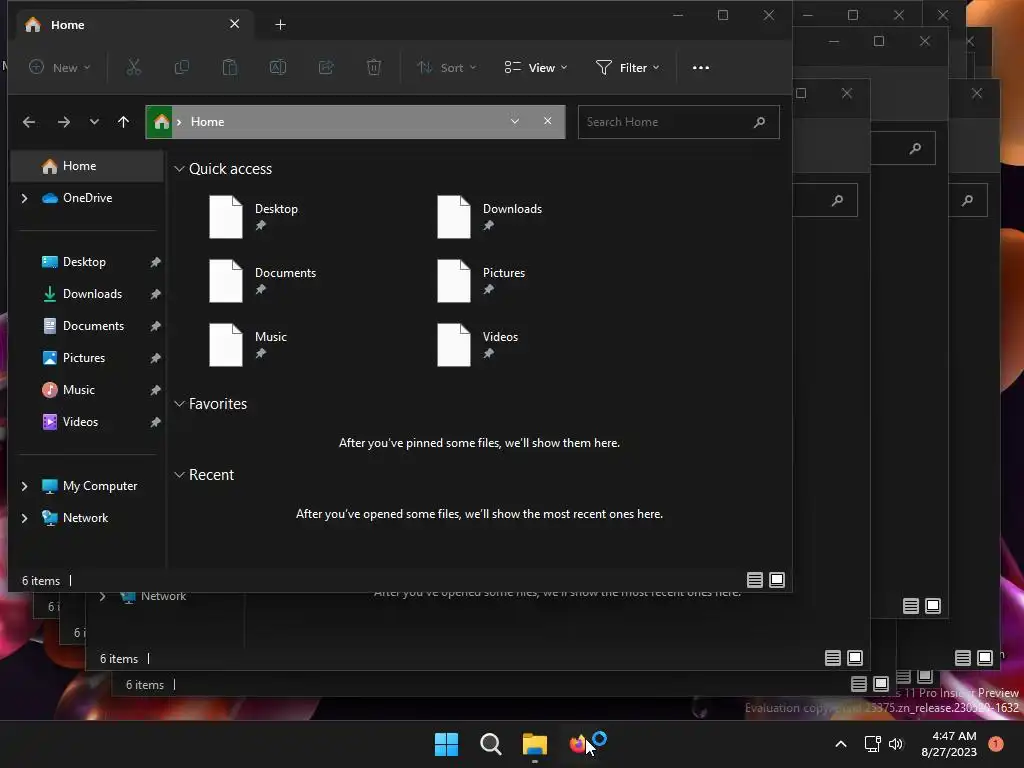Click the Paste clipboard icon
1024x768 pixels.
[229, 67]
